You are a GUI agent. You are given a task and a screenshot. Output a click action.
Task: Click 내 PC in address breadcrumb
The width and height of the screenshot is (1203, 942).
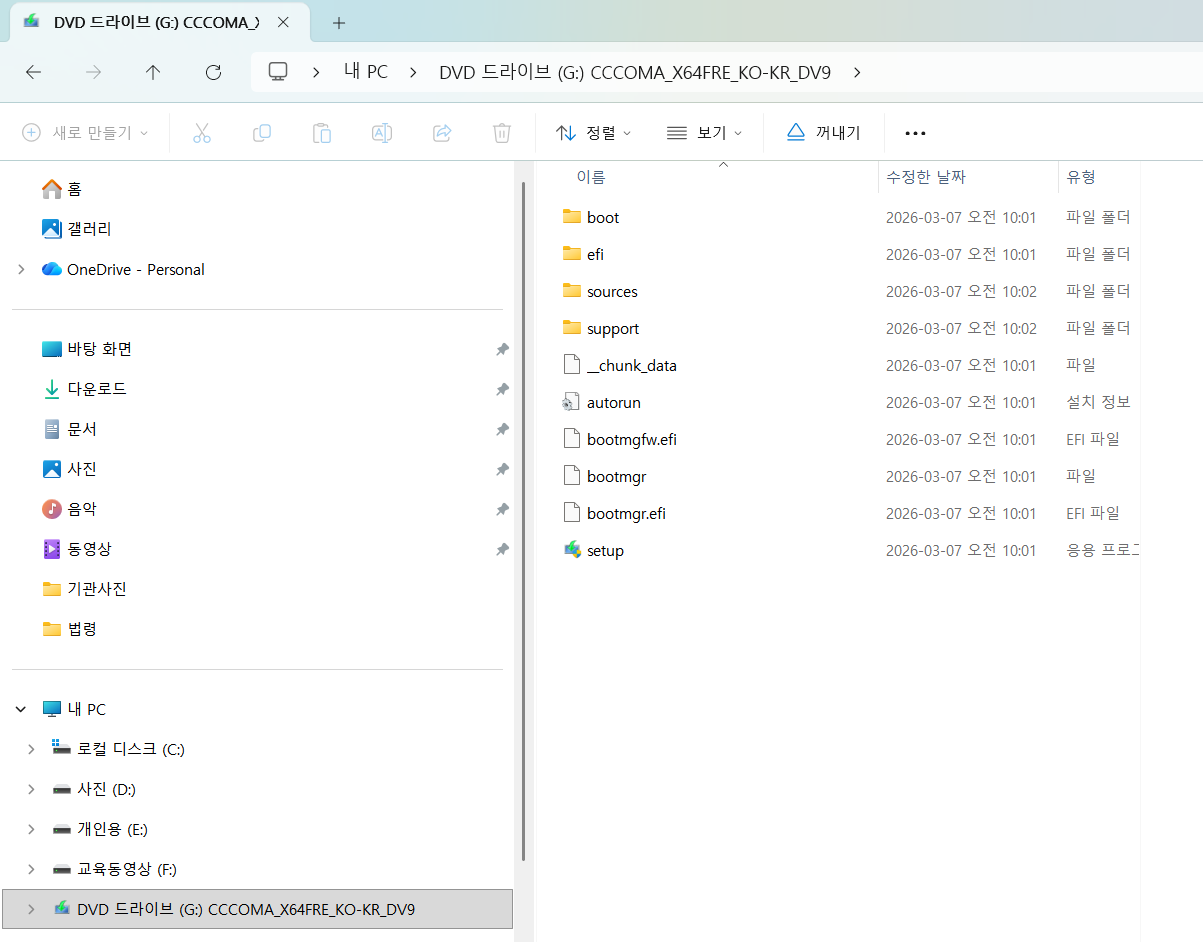(x=365, y=72)
